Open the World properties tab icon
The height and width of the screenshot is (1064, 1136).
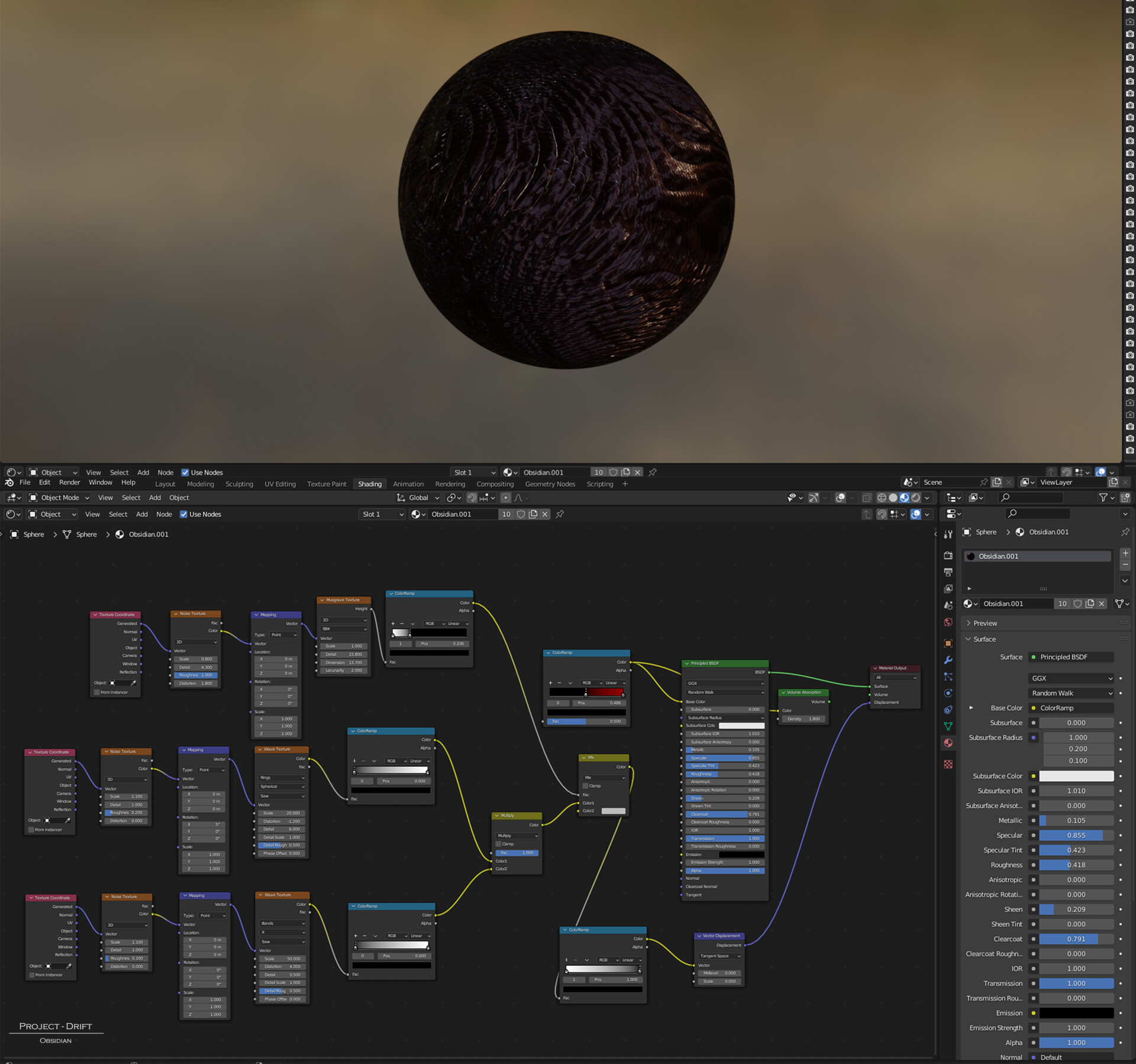pos(948,622)
